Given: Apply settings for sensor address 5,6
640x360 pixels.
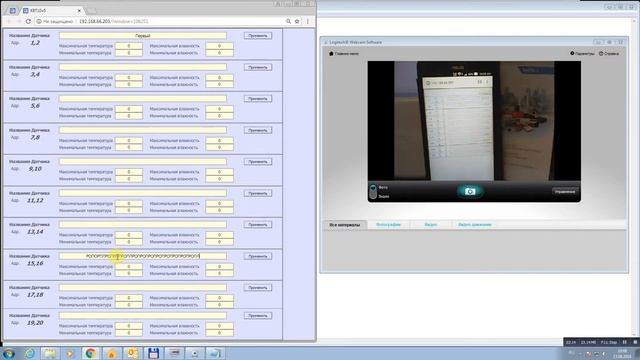Looking at the screenshot, I should coord(258,98).
